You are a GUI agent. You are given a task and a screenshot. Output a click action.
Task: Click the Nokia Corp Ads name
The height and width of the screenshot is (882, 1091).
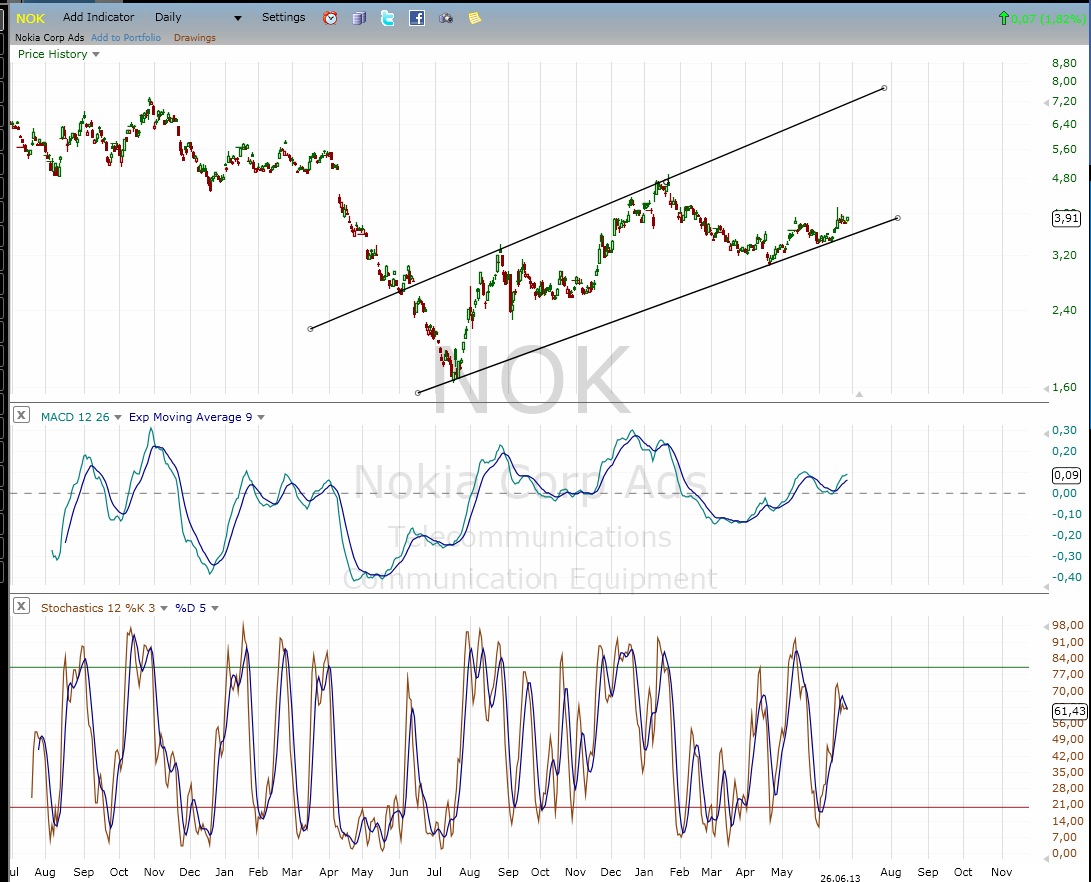coord(49,38)
